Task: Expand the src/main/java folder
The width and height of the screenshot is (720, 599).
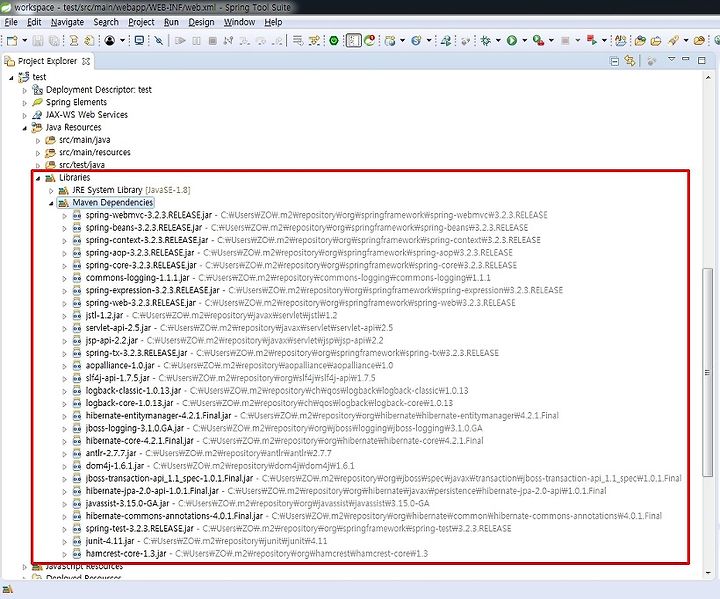Action: coord(38,141)
